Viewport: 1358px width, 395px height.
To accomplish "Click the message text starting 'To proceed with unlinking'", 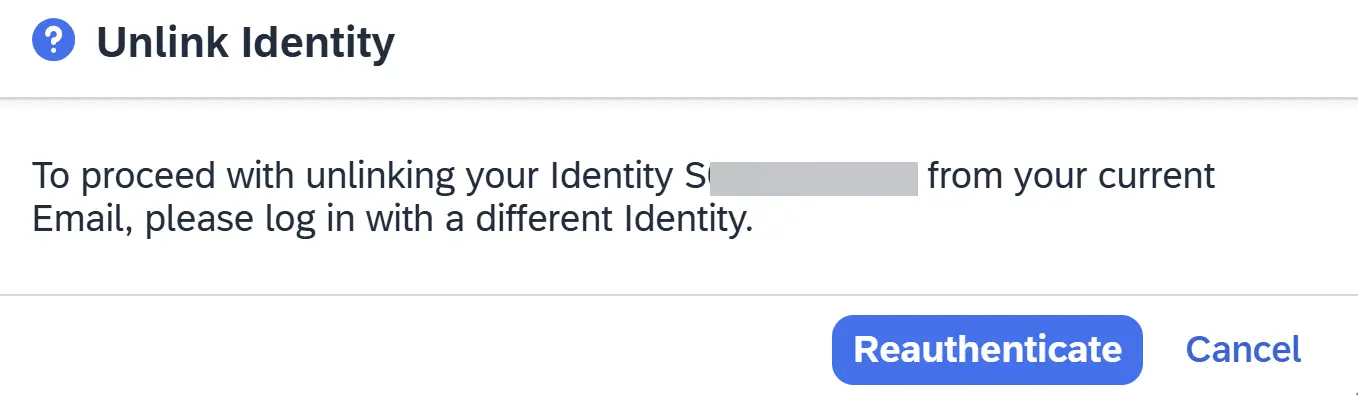I will (624, 197).
